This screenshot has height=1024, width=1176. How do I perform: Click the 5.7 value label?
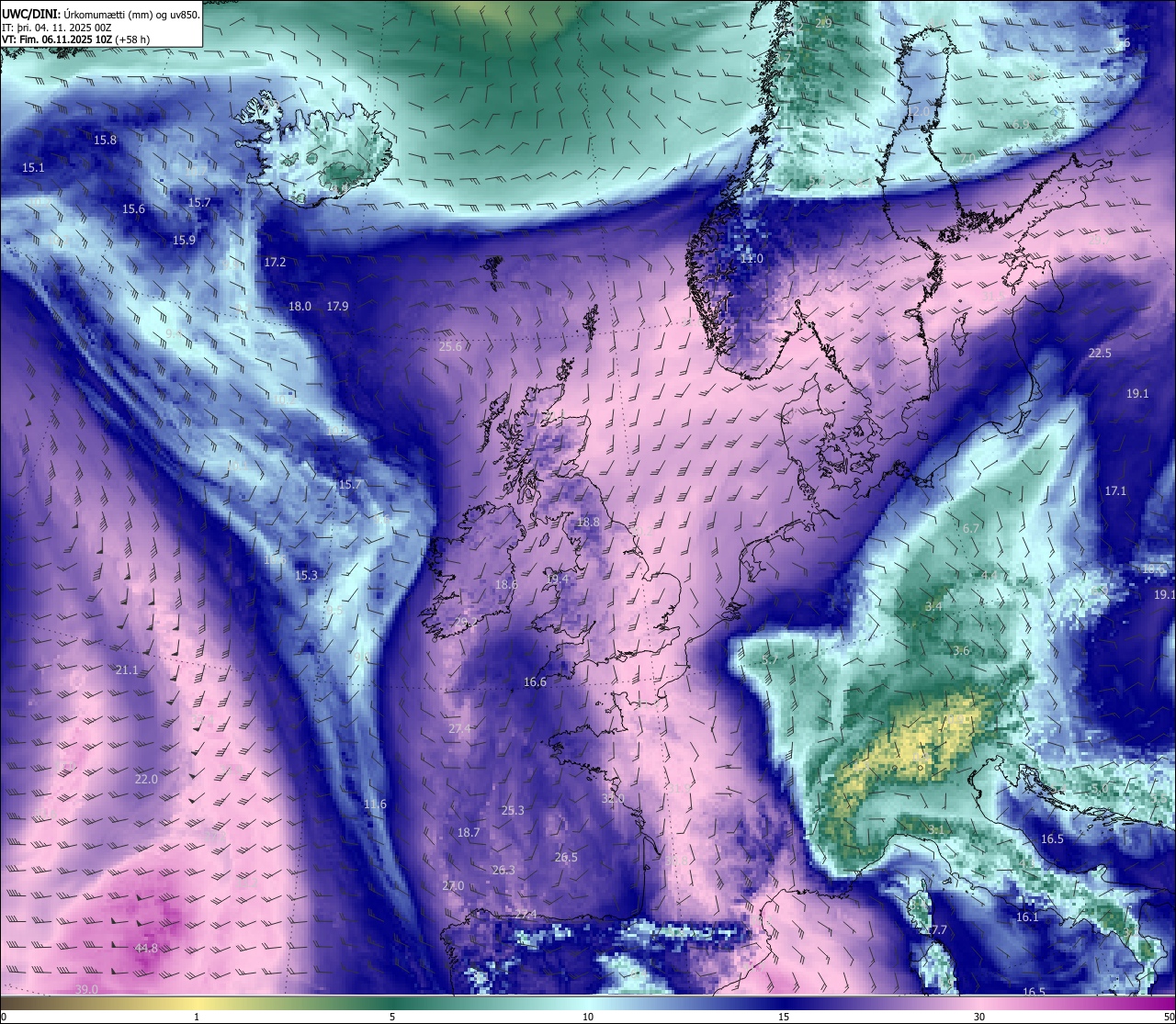(770, 660)
